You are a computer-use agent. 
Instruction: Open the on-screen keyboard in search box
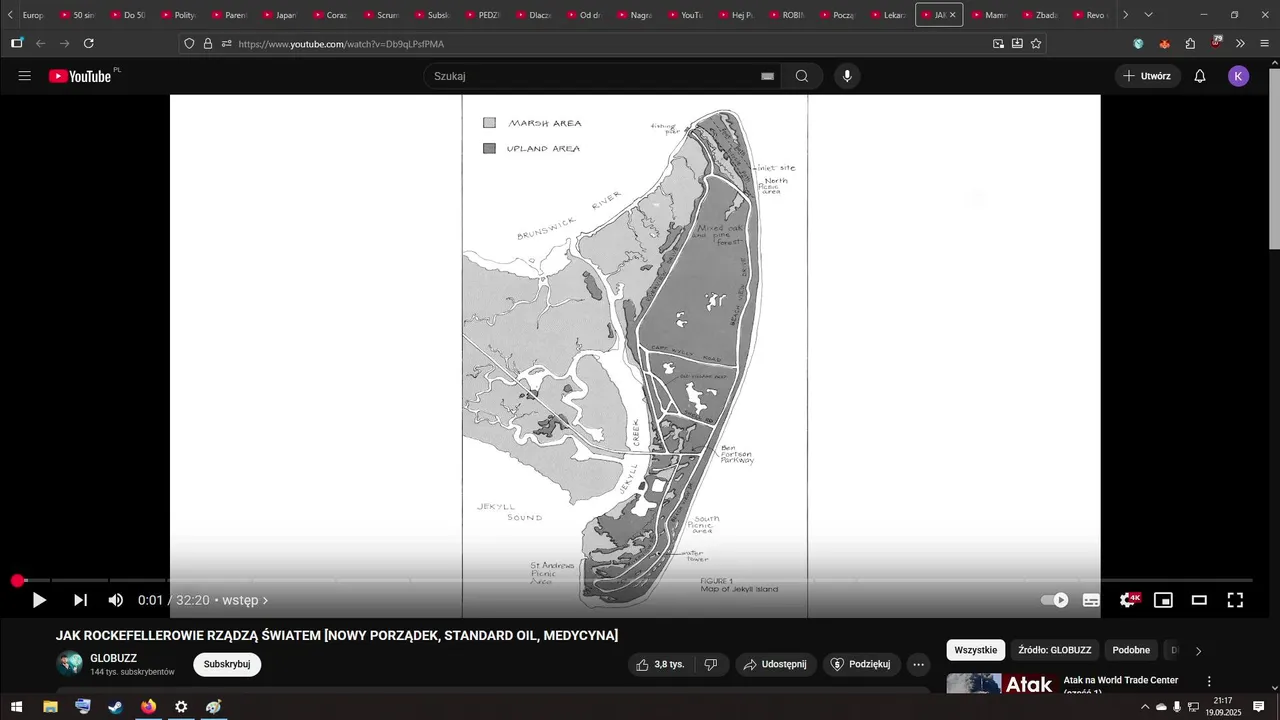click(768, 76)
